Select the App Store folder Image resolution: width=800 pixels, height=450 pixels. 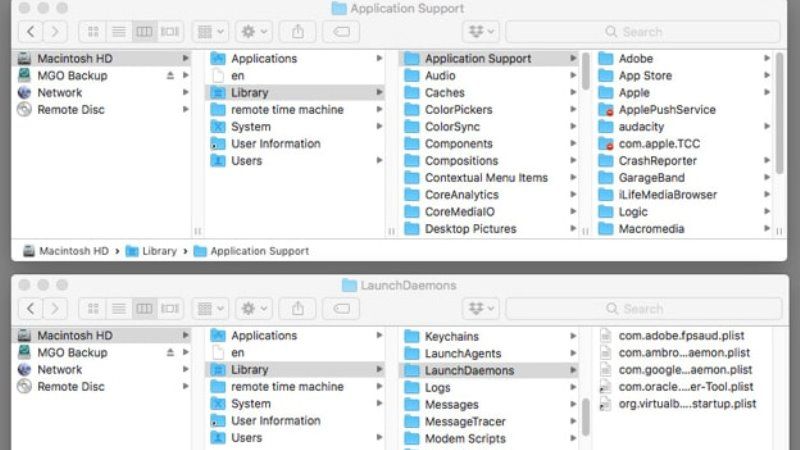tap(684, 76)
